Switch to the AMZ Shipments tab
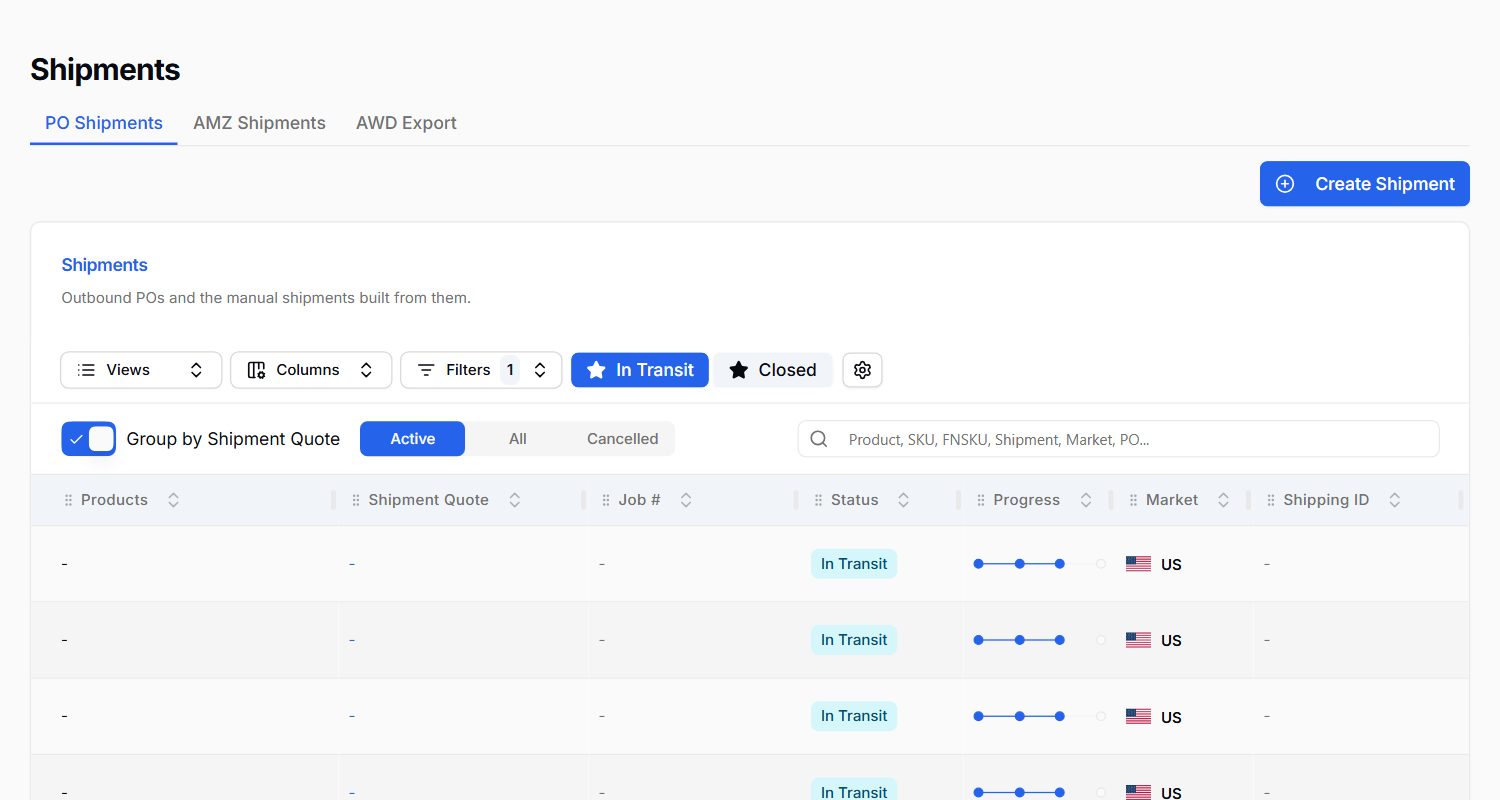1500x800 pixels. (259, 123)
